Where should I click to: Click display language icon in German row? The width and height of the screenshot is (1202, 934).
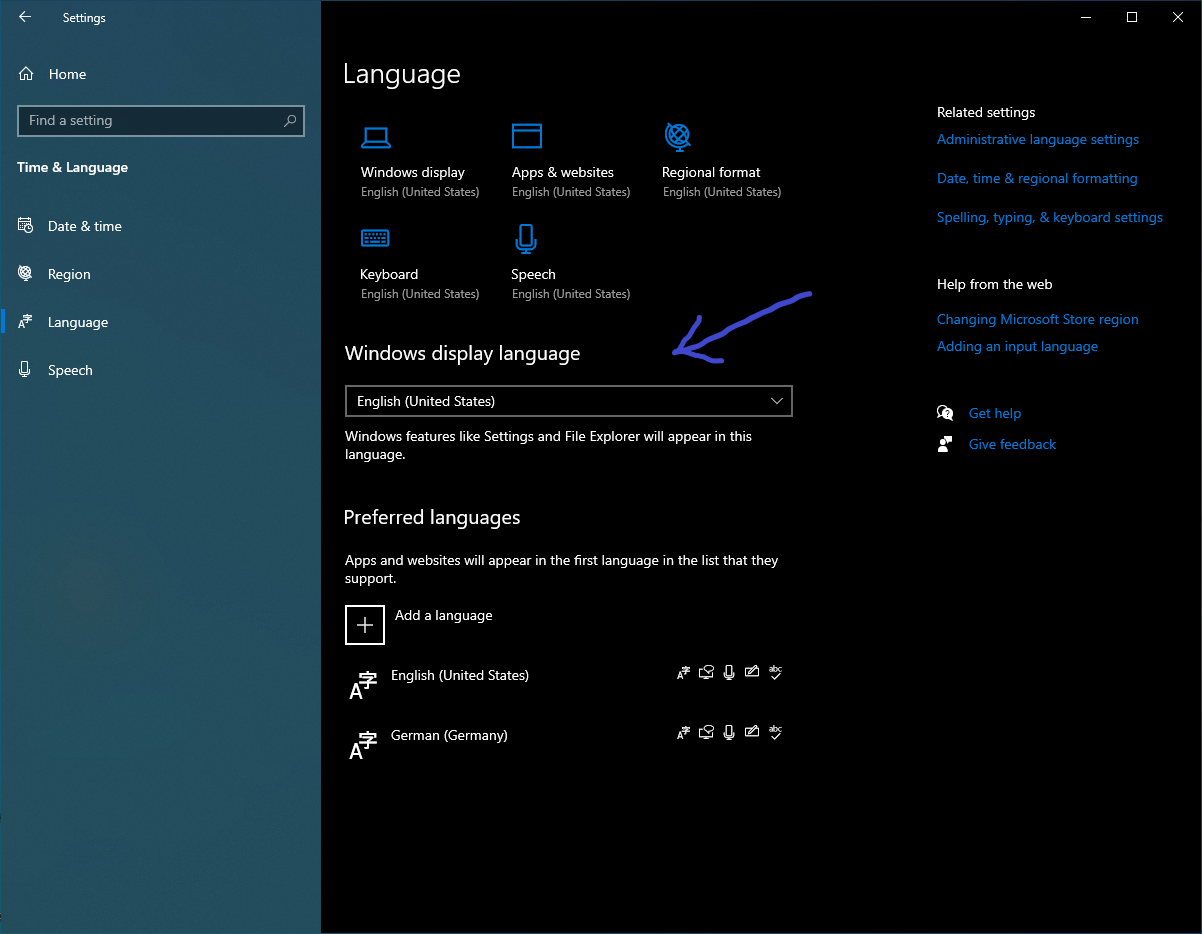pos(683,733)
